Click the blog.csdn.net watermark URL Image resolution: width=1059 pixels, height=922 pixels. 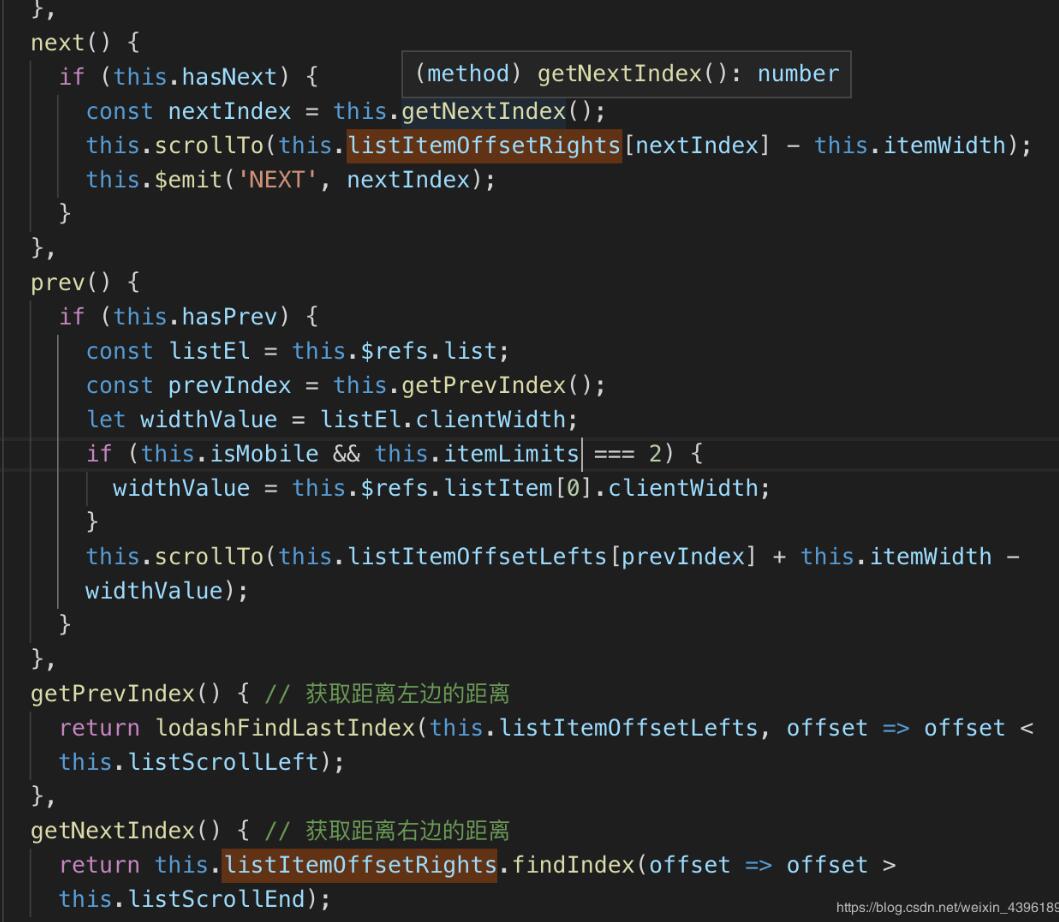[x=947, y=908]
